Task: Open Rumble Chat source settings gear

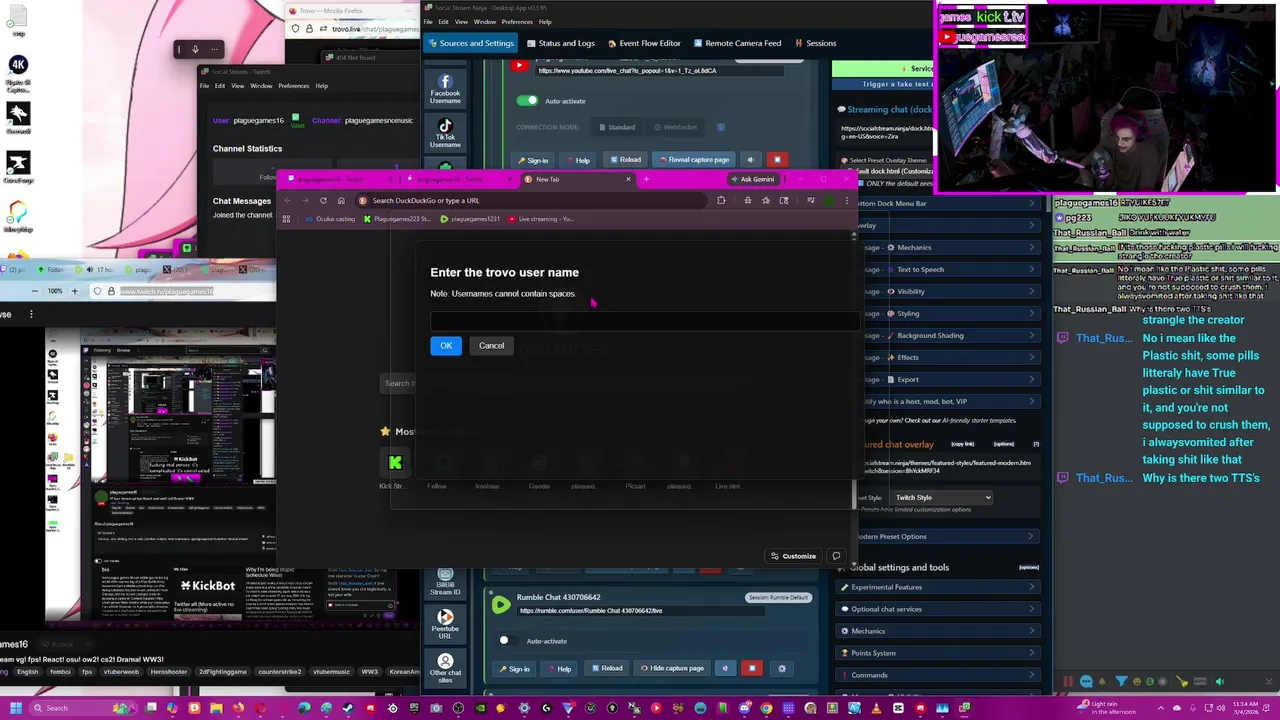Action: tap(782, 668)
